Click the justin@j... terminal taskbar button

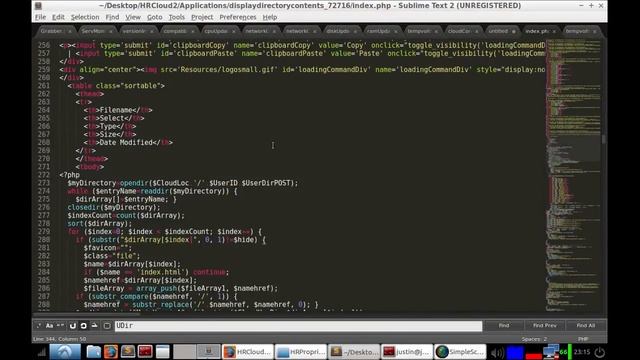pyautogui.click(x=407, y=352)
